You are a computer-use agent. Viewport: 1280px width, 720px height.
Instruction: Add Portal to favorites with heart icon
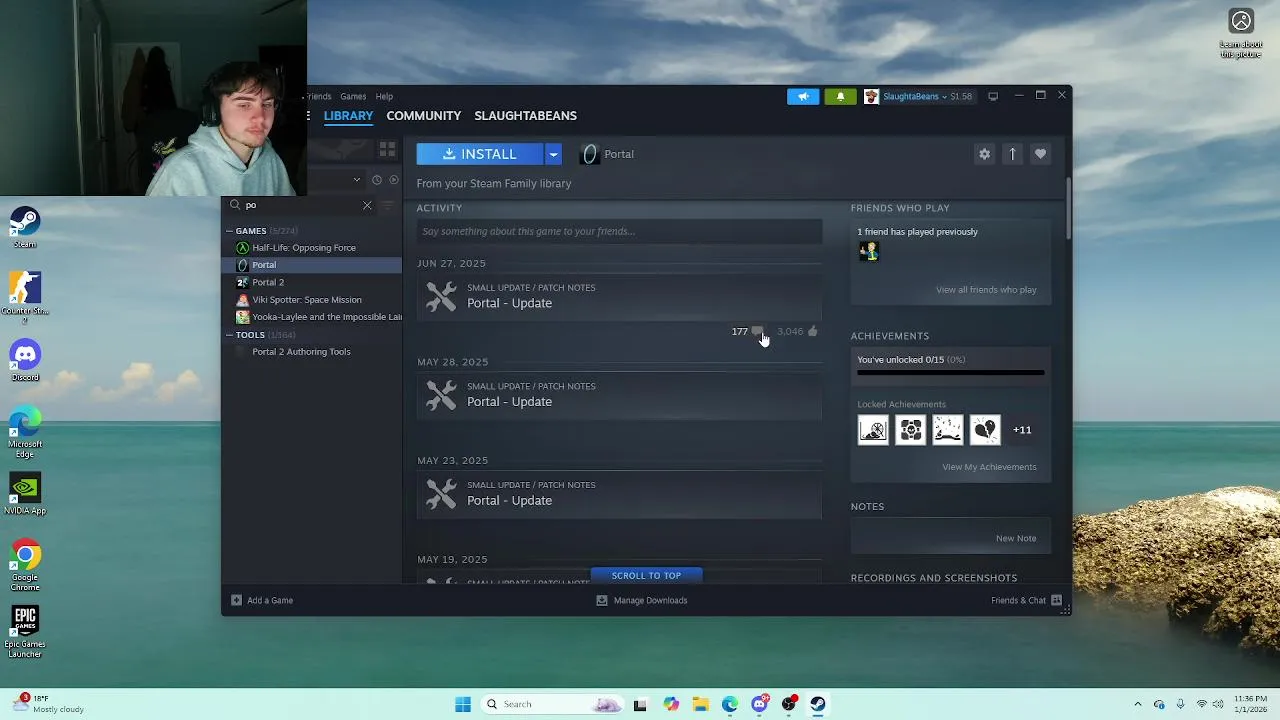point(1040,154)
